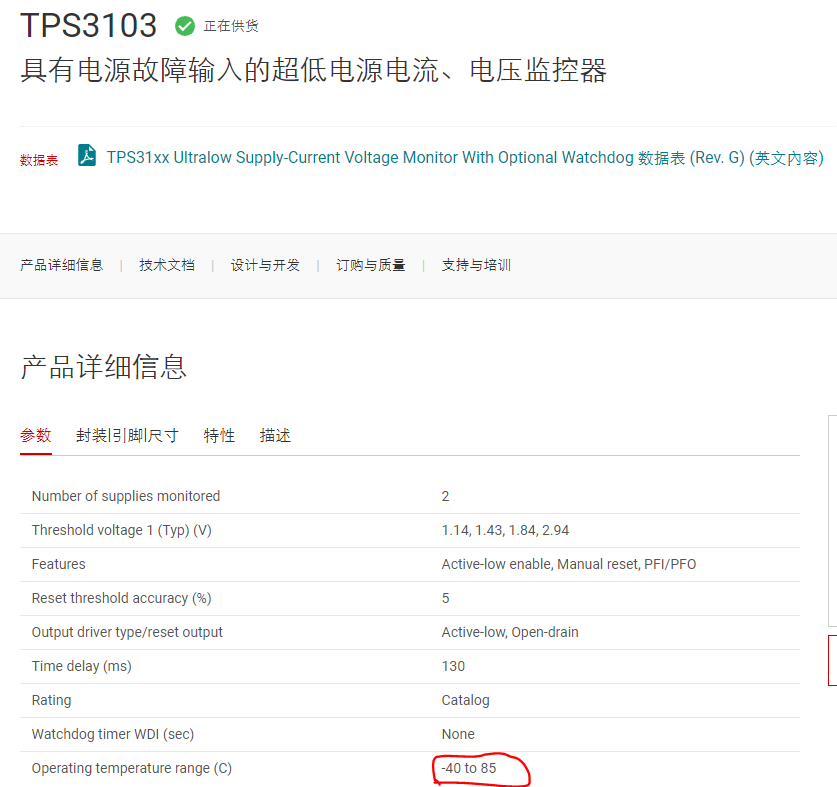837x787 pixels.
Task: Click 'Operating temperature range (C)' label
Action: point(132,768)
